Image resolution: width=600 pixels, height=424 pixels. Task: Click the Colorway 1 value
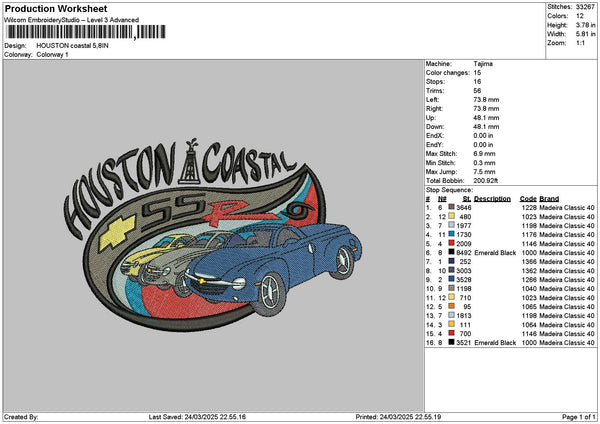pyautogui.click(x=53, y=54)
